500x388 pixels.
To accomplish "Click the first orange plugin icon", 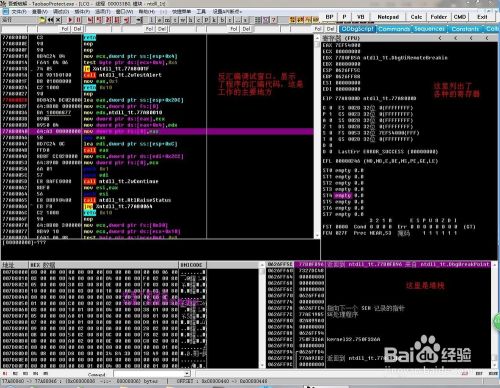I will (x=292, y=20).
